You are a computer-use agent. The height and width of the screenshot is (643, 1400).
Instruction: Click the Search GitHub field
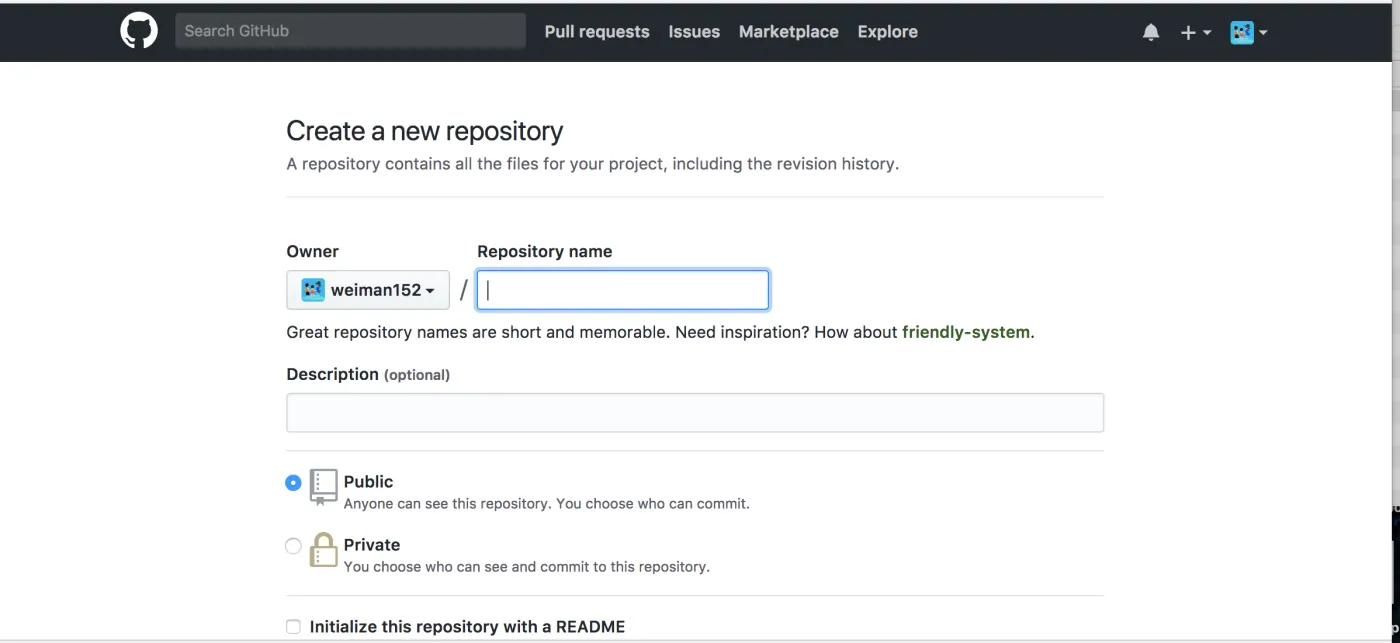(x=350, y=31)
